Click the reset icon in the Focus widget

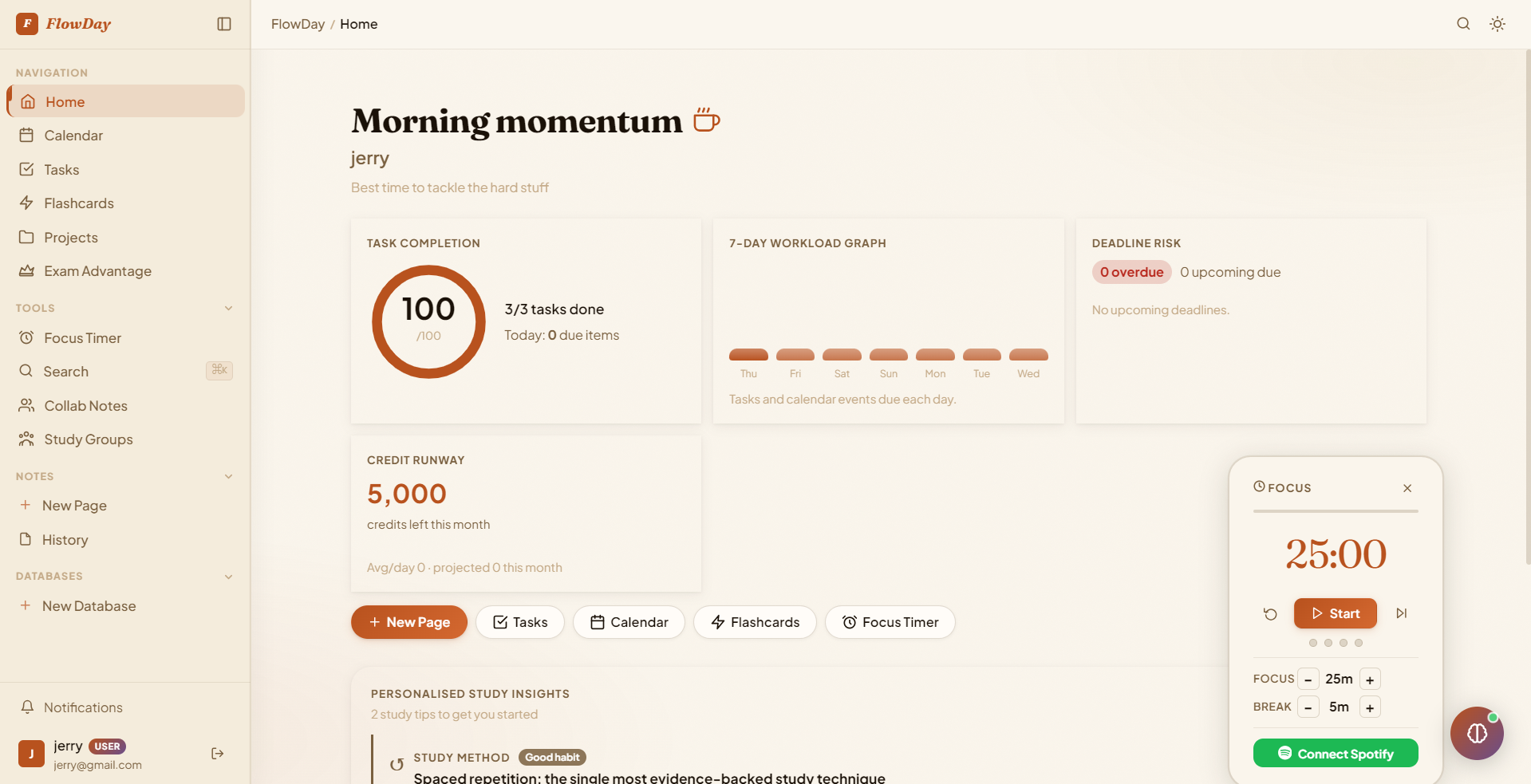[1271, 614]
